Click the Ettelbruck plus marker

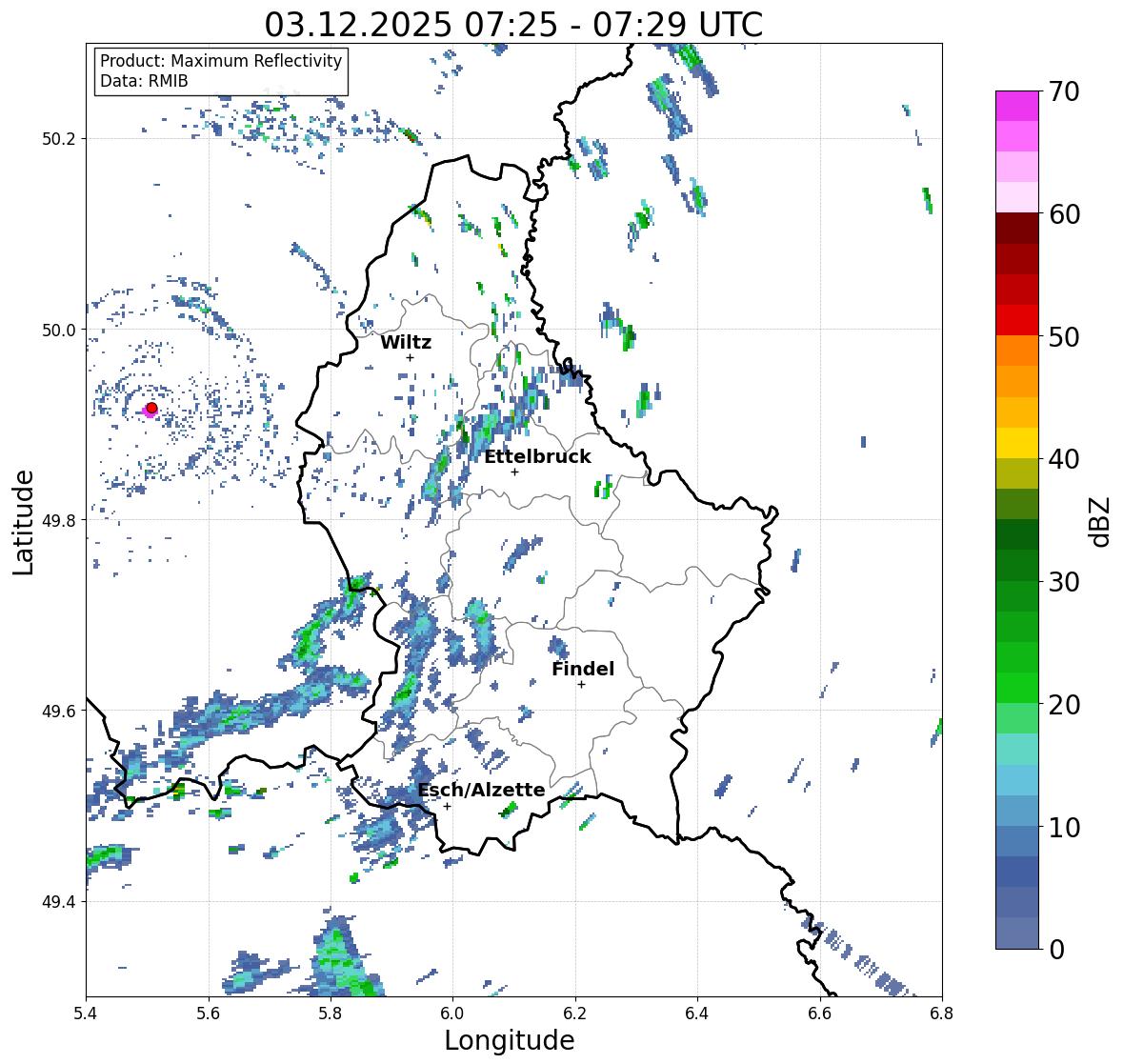(514, 472)
